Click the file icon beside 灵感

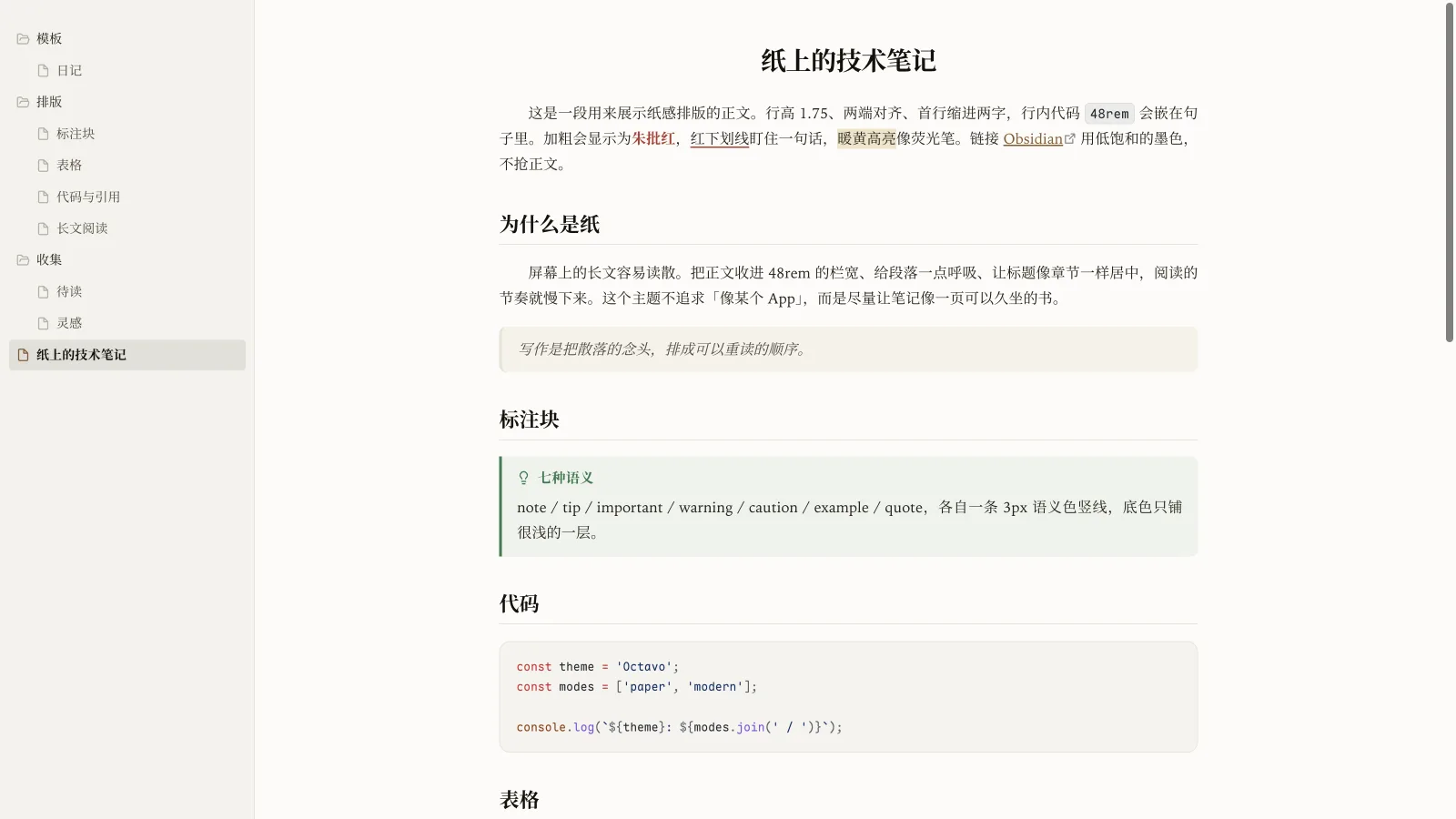click(43, 323)
